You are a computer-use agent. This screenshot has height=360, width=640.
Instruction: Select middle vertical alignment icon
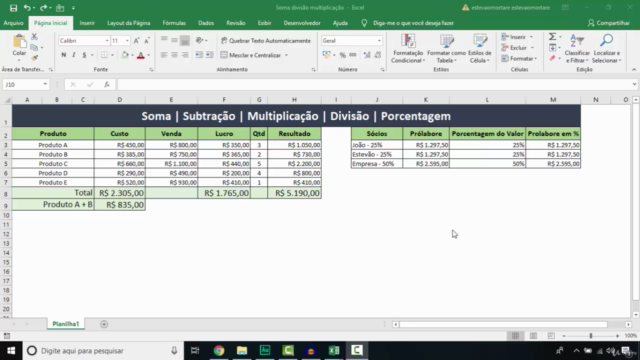[174, 40]
